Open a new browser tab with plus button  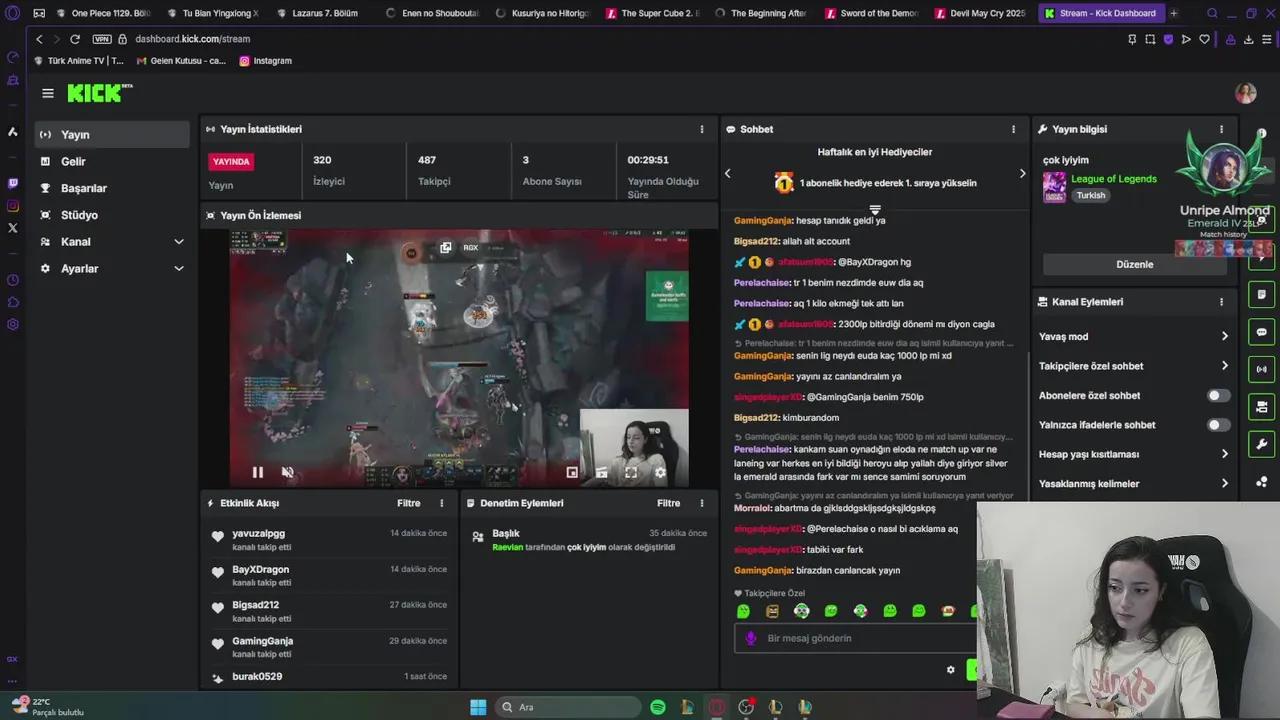(x=1173, y=13)
